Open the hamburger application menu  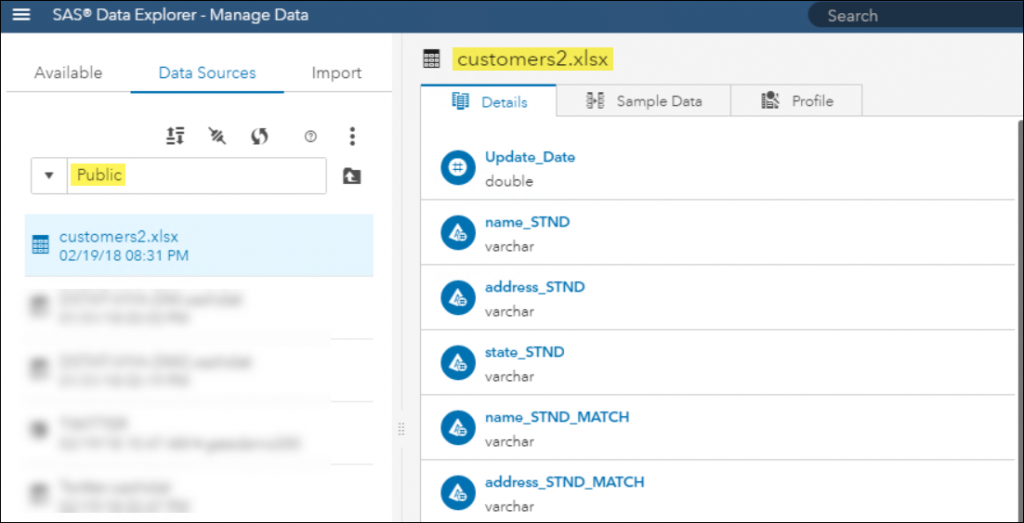point(22,15)
